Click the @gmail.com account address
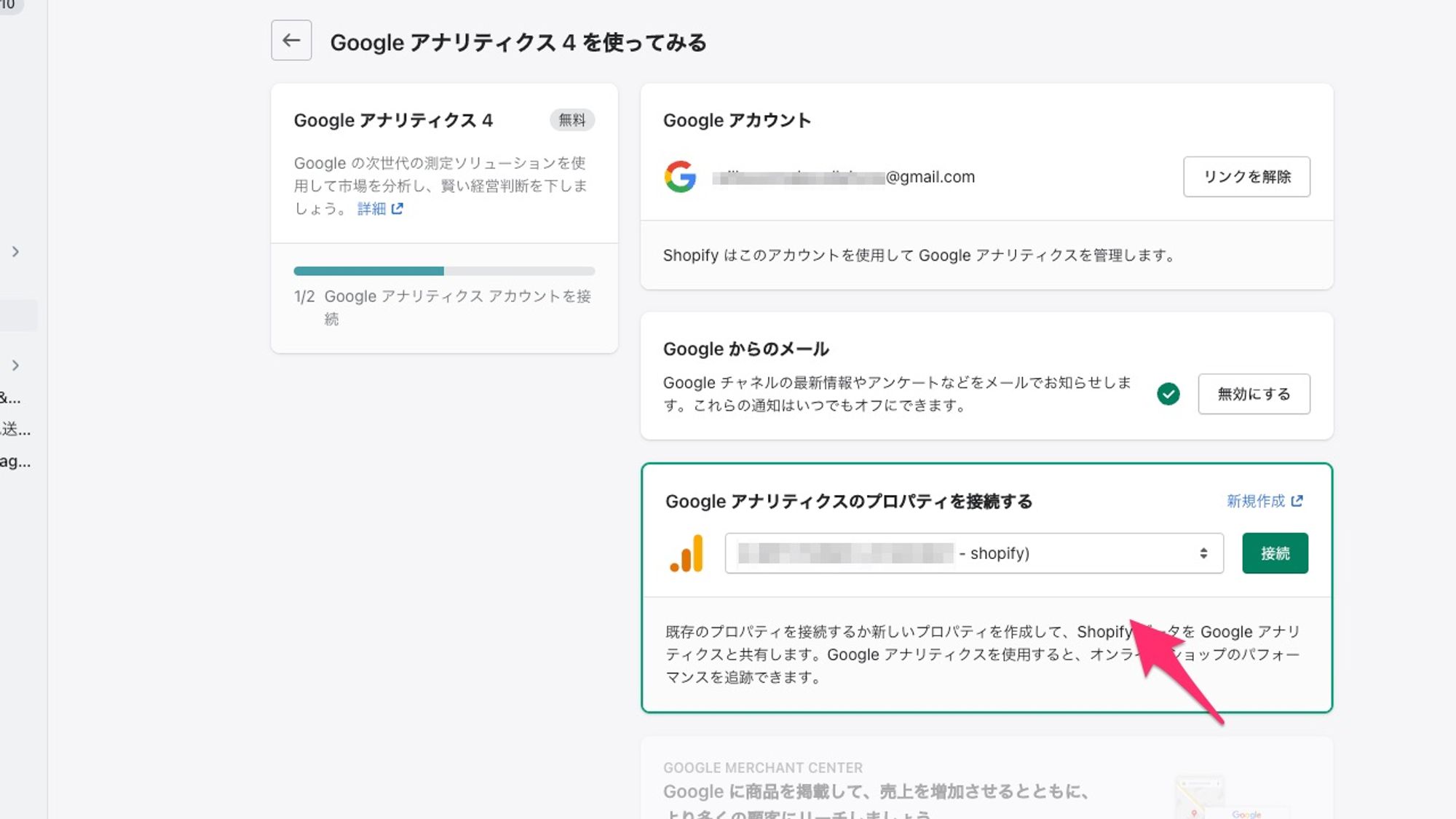 843,177
